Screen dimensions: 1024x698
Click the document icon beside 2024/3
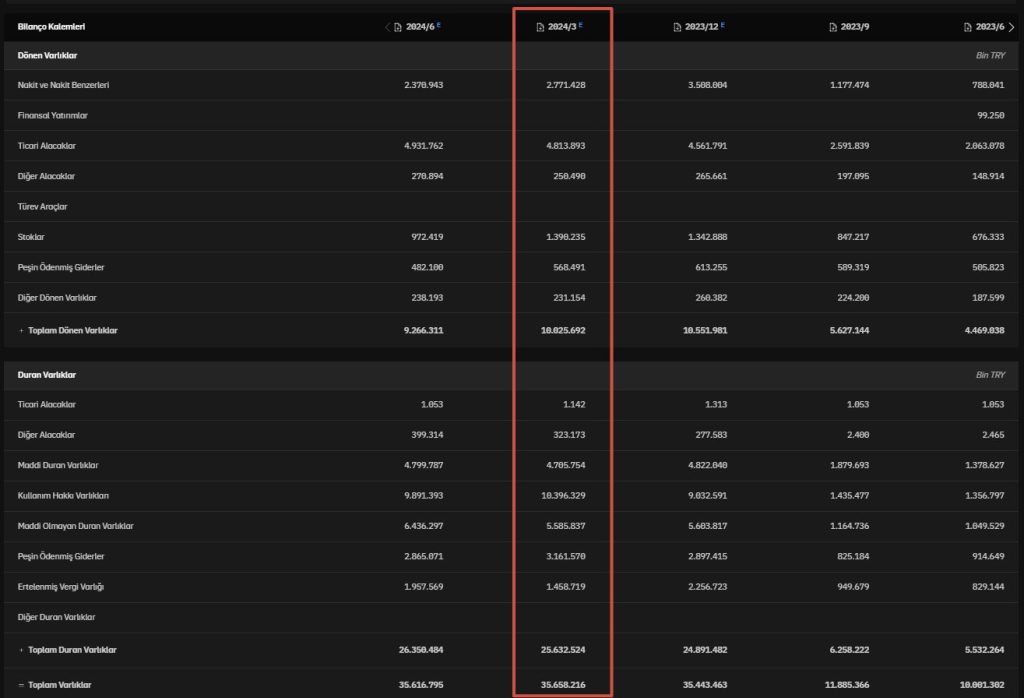coord(541,27)
